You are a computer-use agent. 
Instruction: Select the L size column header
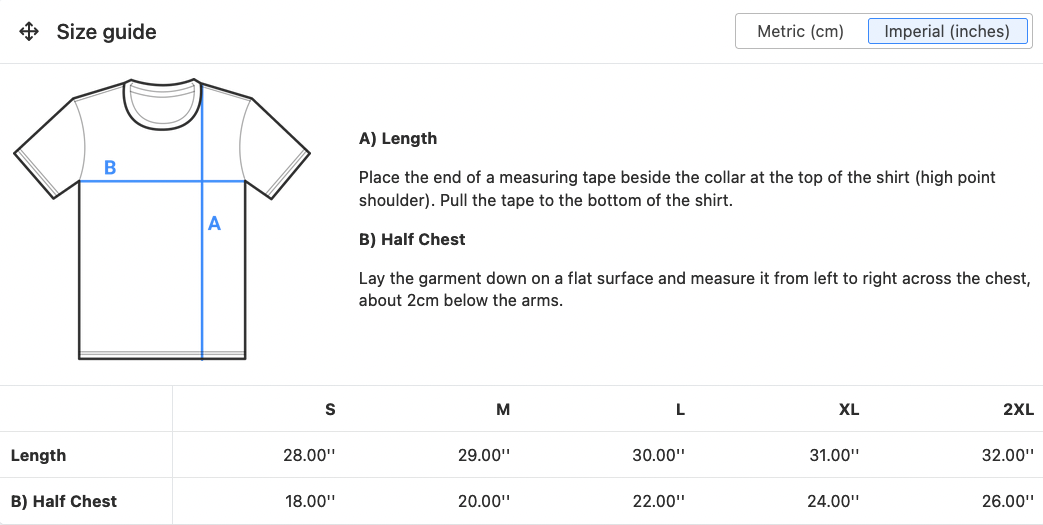pos(680,409)
